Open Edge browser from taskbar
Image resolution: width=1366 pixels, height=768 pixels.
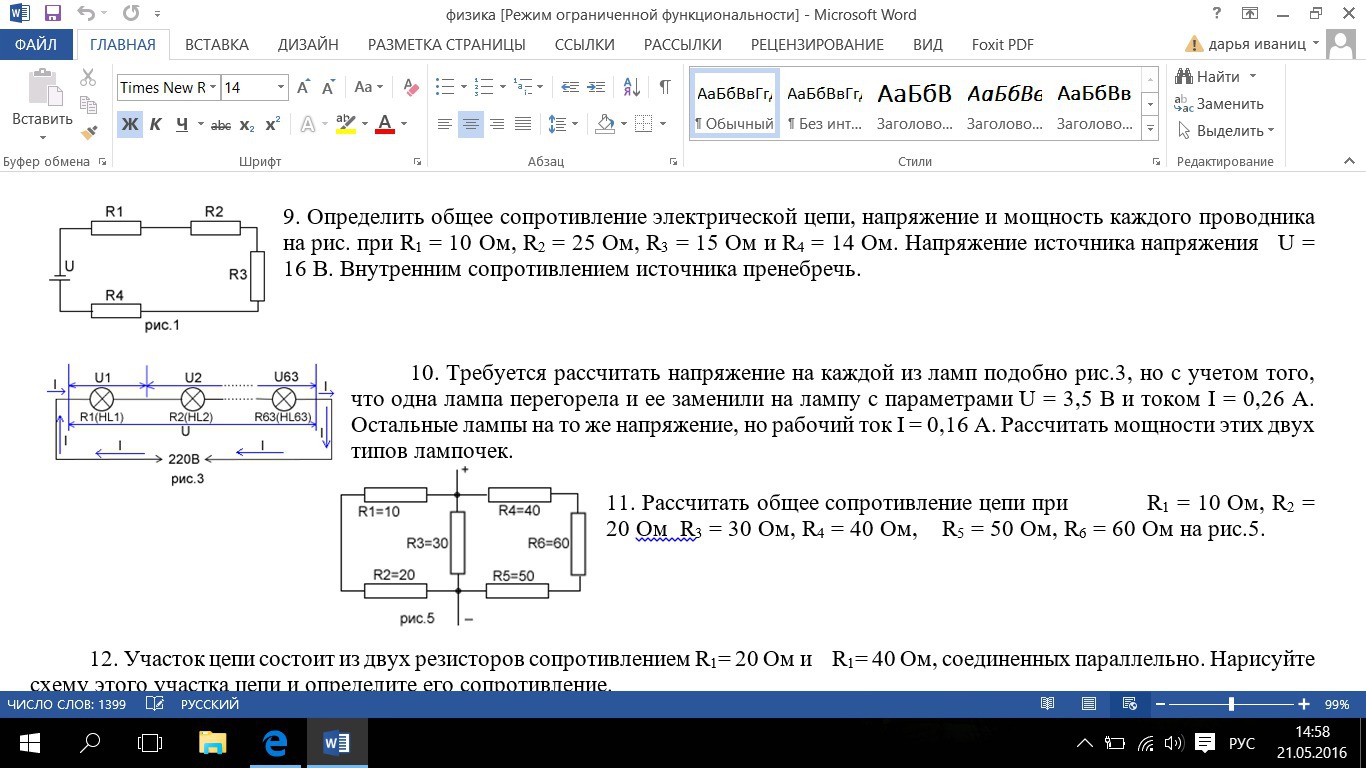coord(275,743)
